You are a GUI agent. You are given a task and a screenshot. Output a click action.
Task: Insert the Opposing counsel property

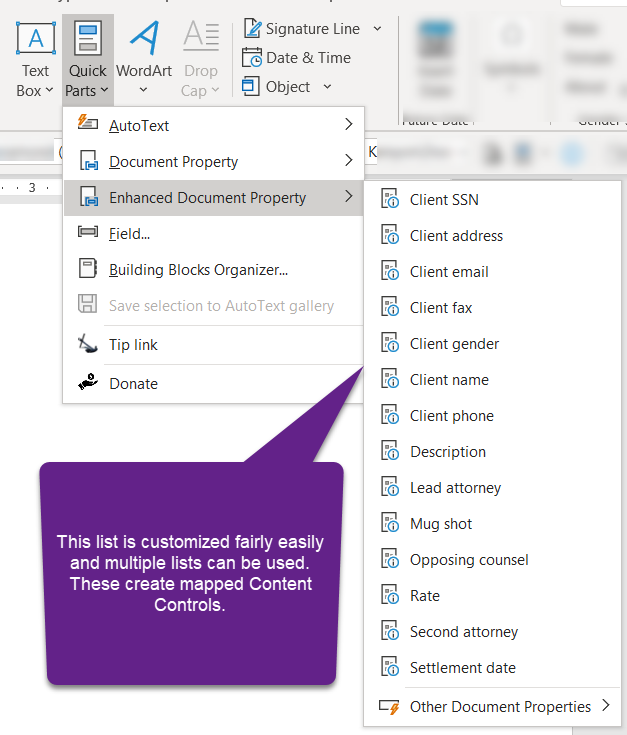tap(493, 560)
